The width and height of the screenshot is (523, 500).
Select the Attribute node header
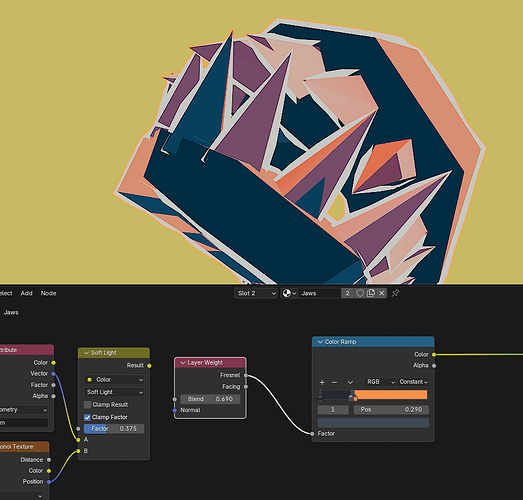[x=27, y=350]
